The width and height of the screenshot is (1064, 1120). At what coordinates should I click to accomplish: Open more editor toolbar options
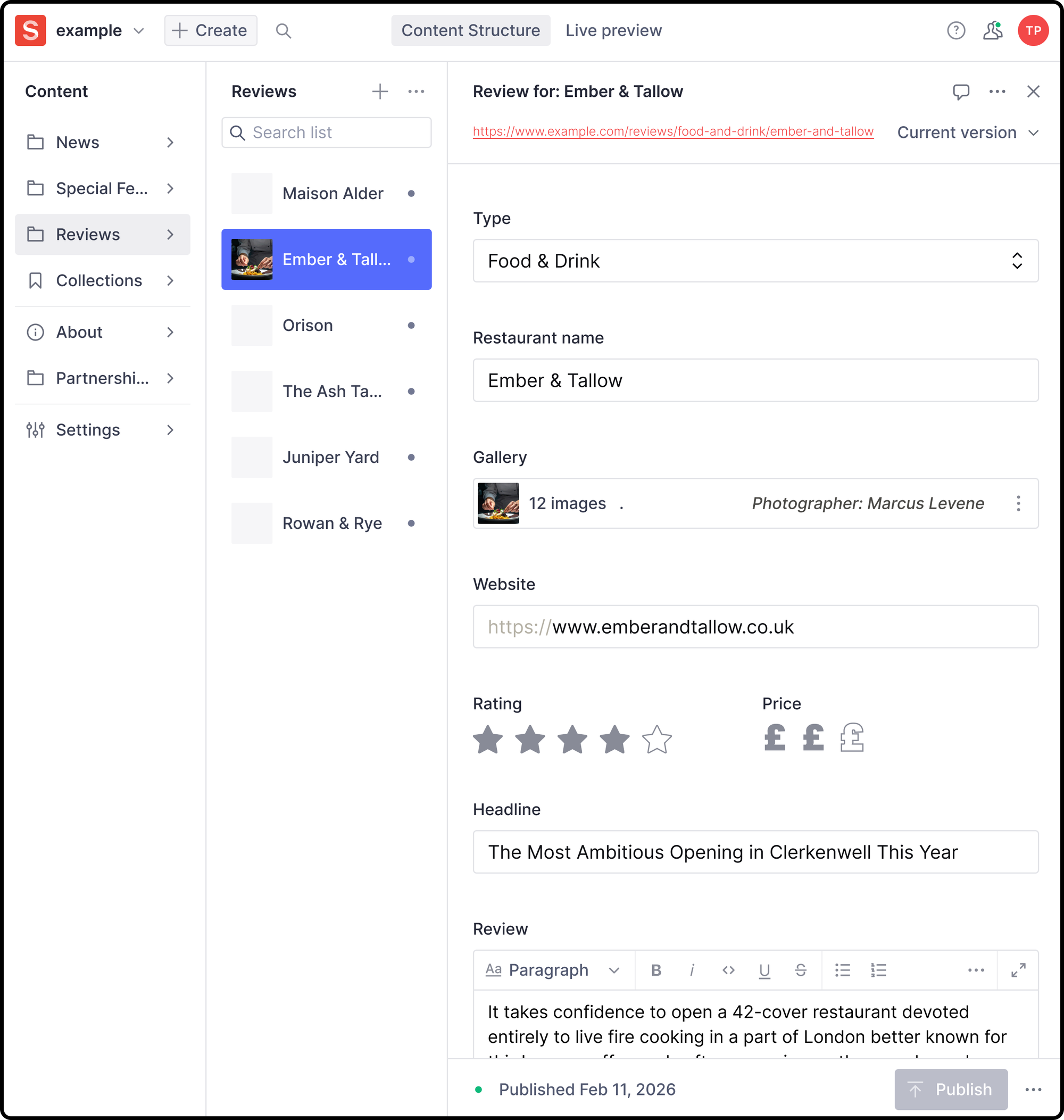[976, 970]
